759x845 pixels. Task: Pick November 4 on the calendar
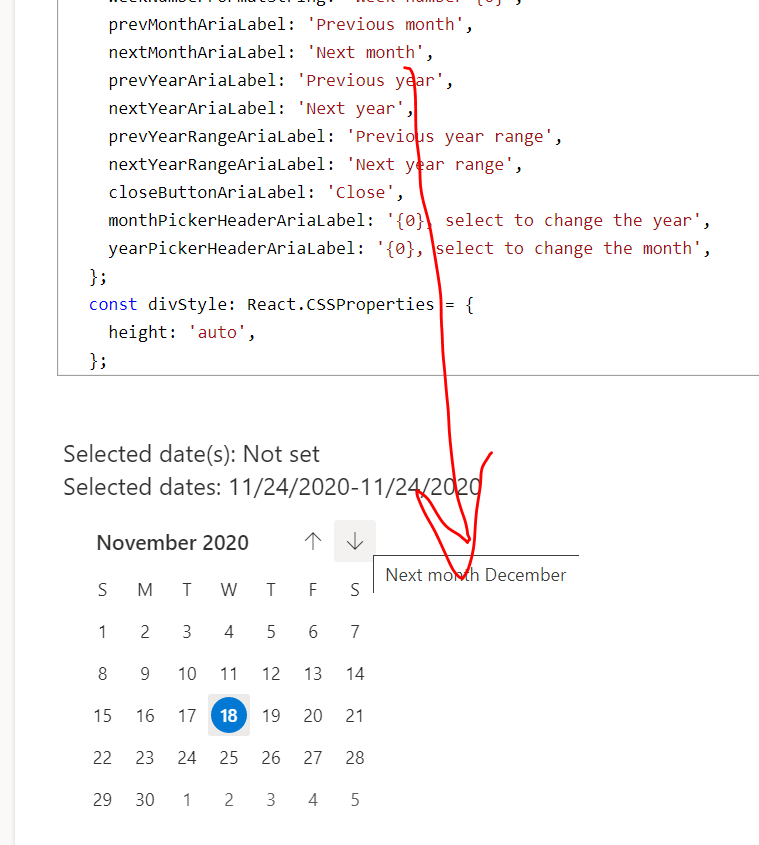pos(229,632)
